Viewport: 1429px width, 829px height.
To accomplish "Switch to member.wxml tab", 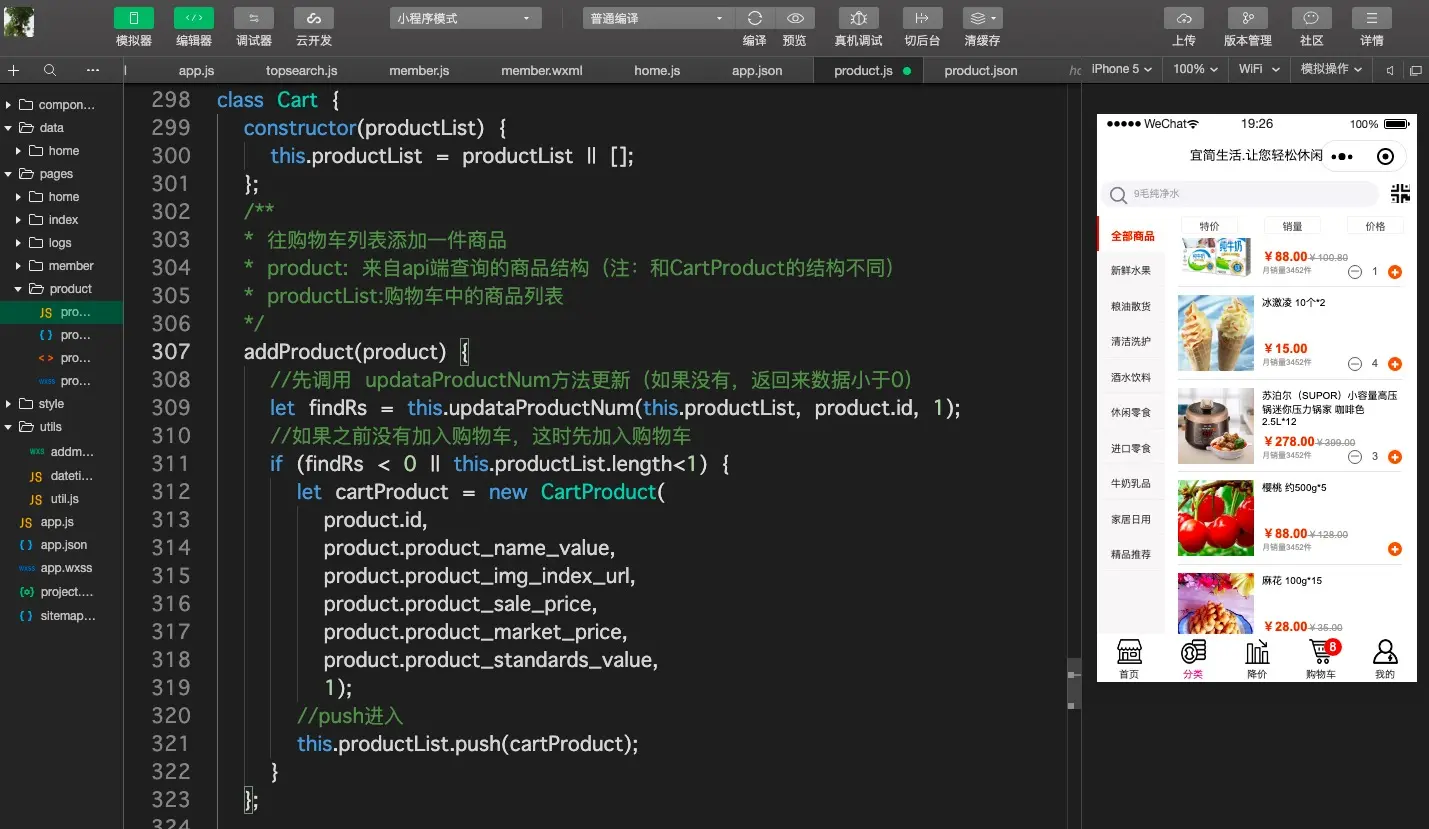I will point(542,71).
